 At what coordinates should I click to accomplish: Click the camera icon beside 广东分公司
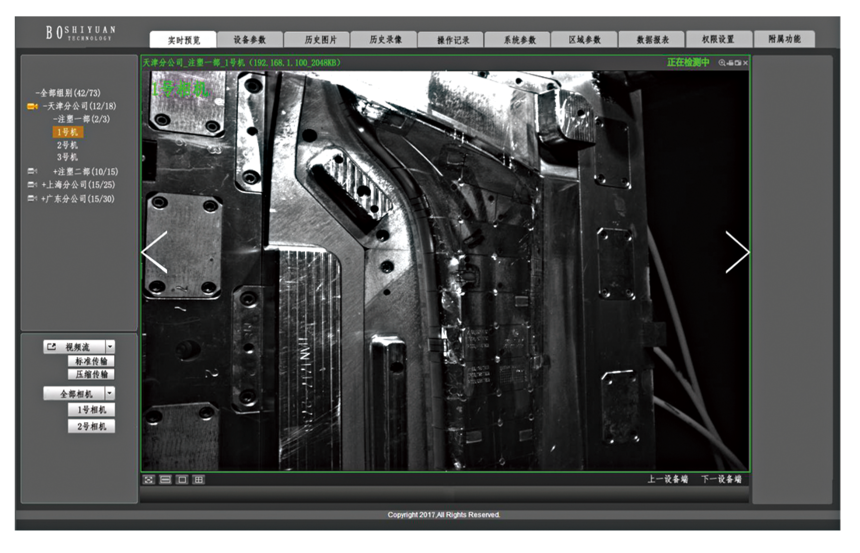[x=32, y=199]
